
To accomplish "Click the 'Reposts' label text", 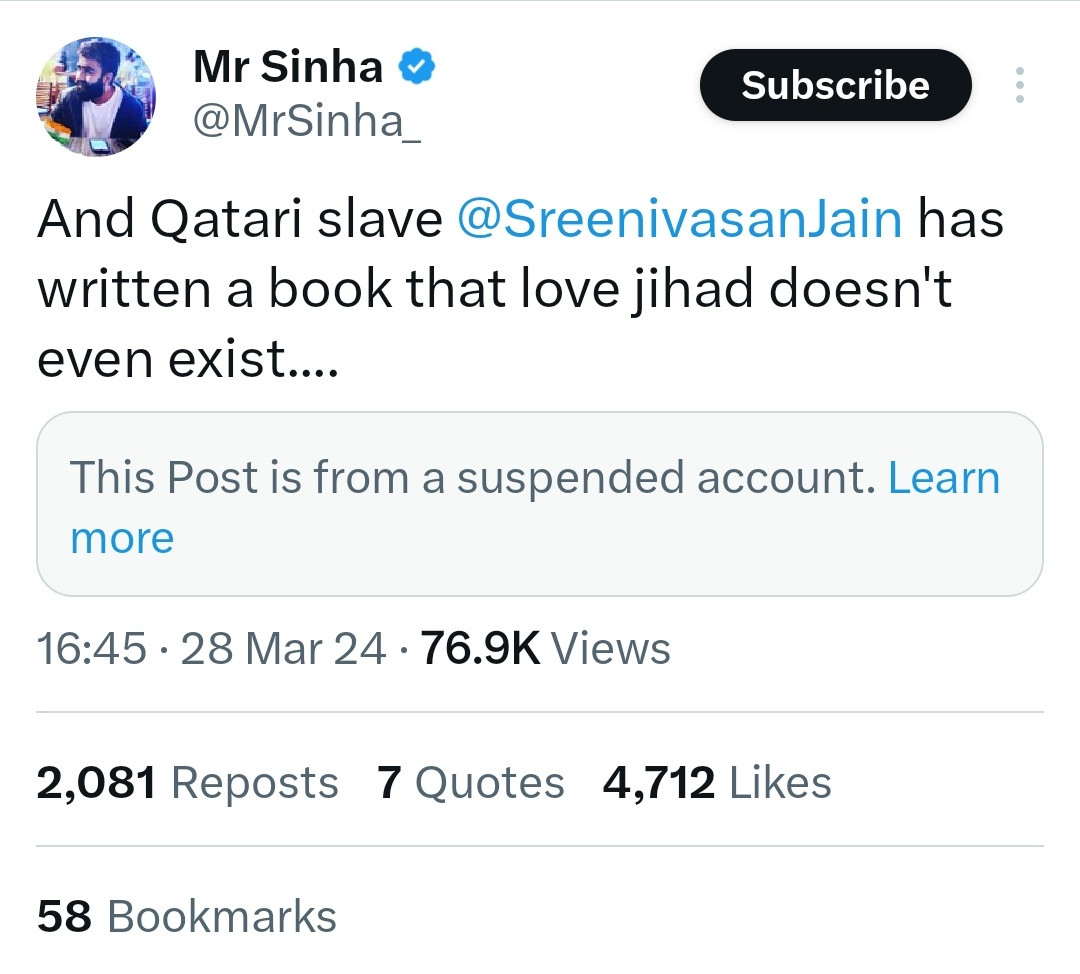I will pyautogui.click(x=255, y=784).
